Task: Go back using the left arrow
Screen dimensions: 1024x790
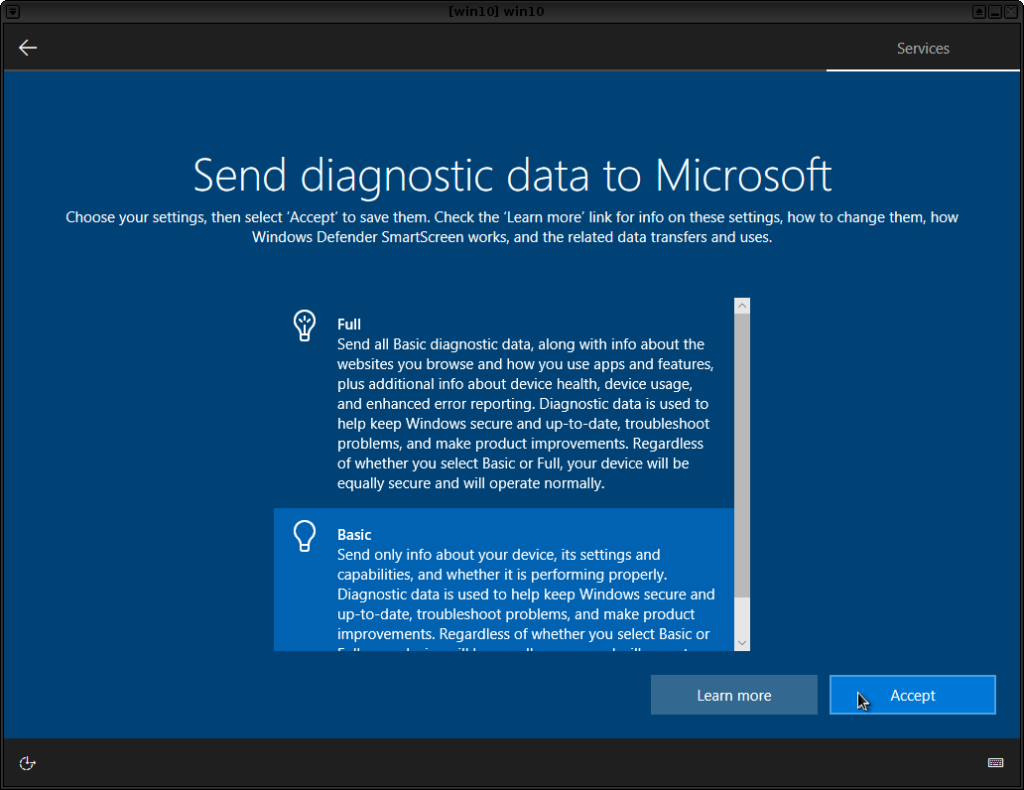Action: (x=27, y=48)
